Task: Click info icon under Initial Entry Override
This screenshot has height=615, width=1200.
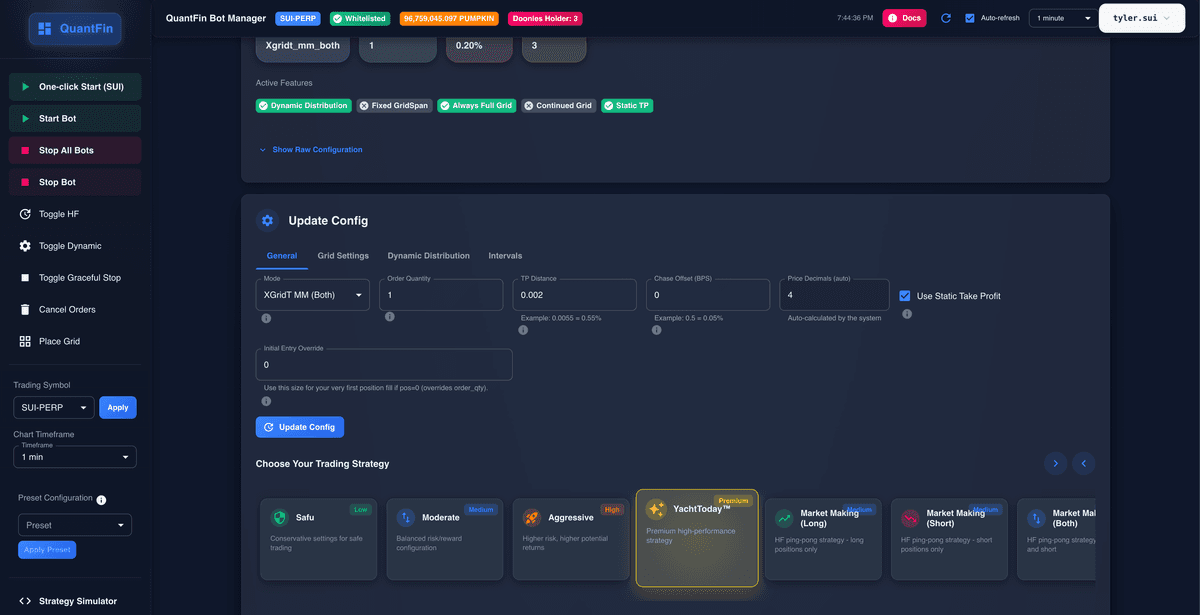Action: [267, 401]
